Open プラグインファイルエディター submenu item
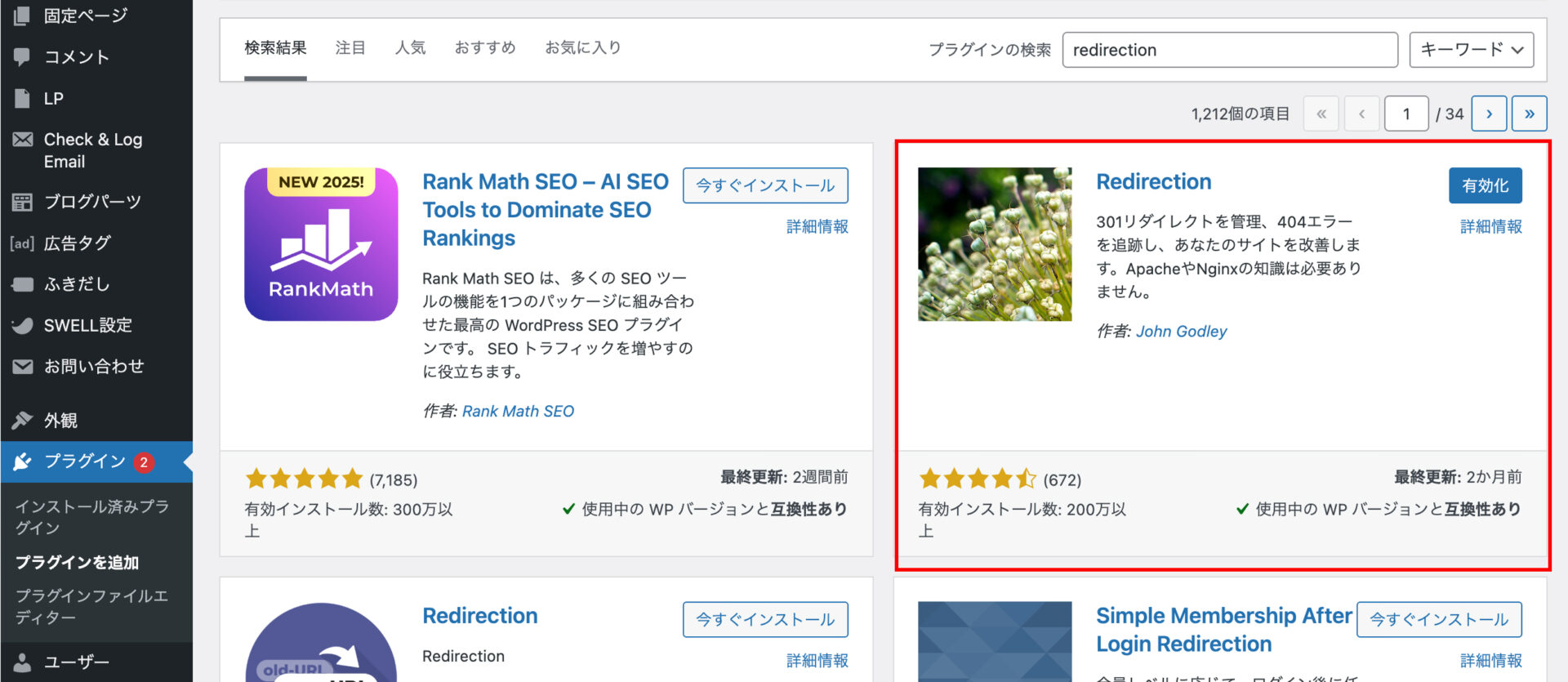The image size is (1568, 682). (x=92, y=606)
